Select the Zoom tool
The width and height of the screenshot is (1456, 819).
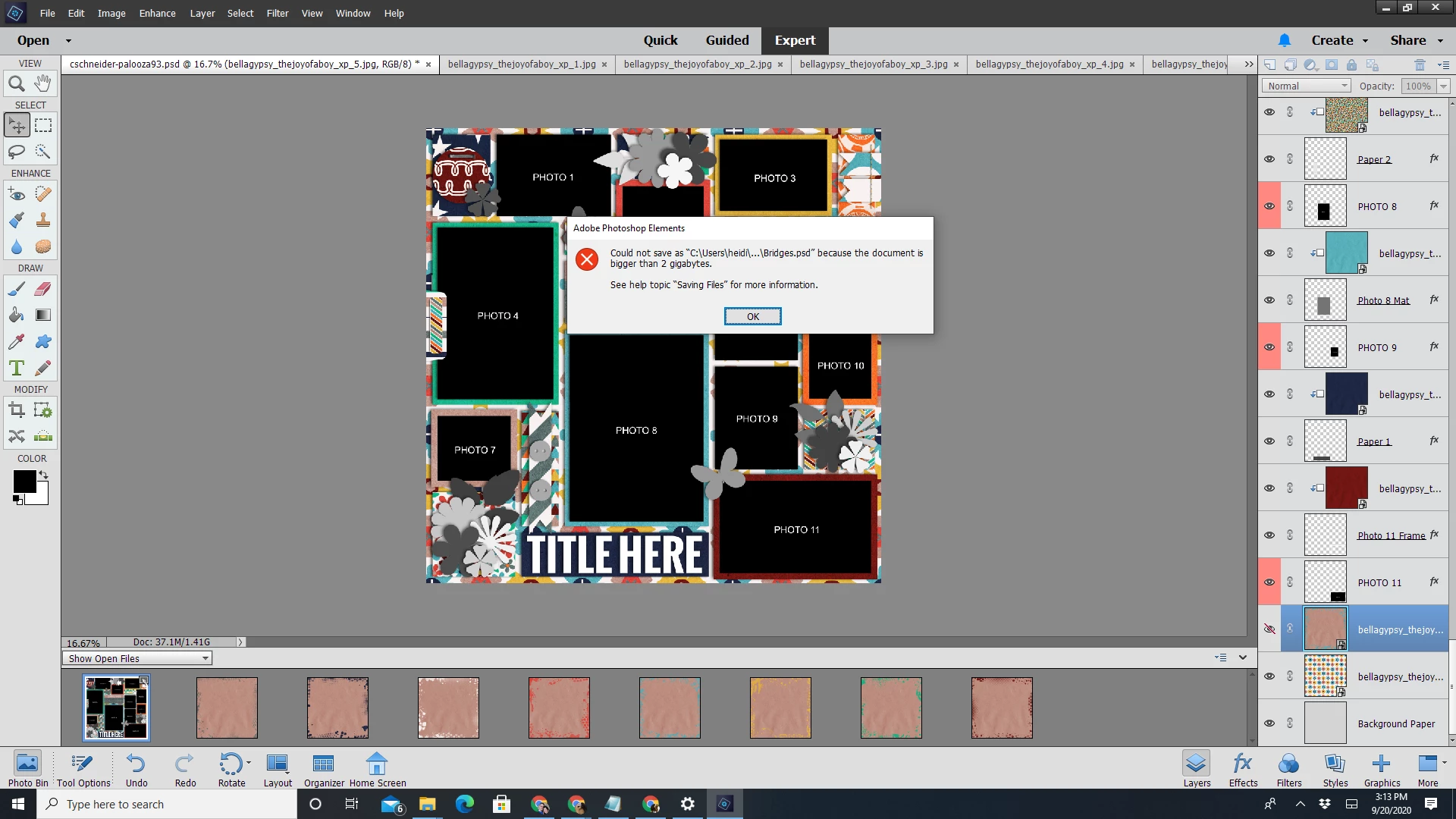[x=17, y=84]
